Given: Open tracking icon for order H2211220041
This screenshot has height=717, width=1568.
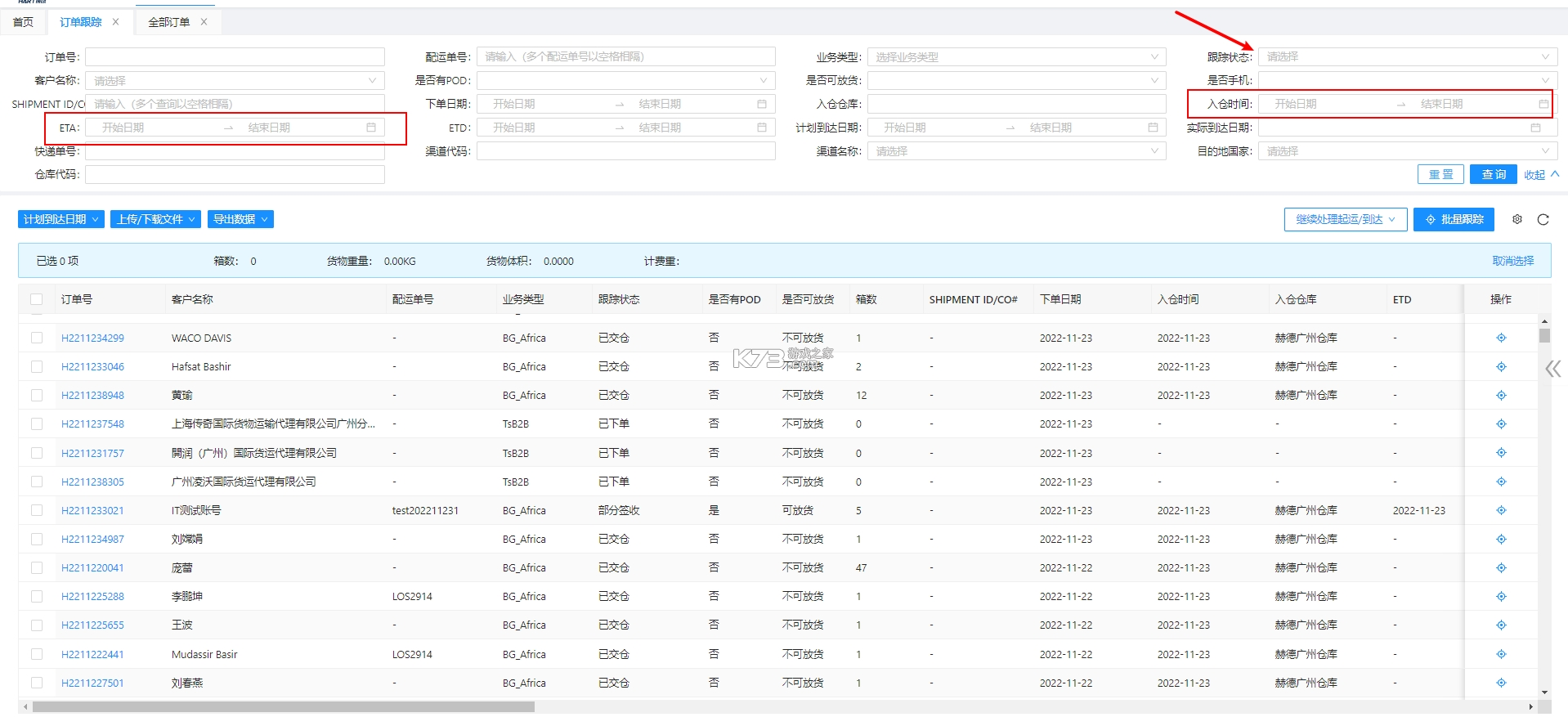Looking at the screenshot, I should point(1501,567).
